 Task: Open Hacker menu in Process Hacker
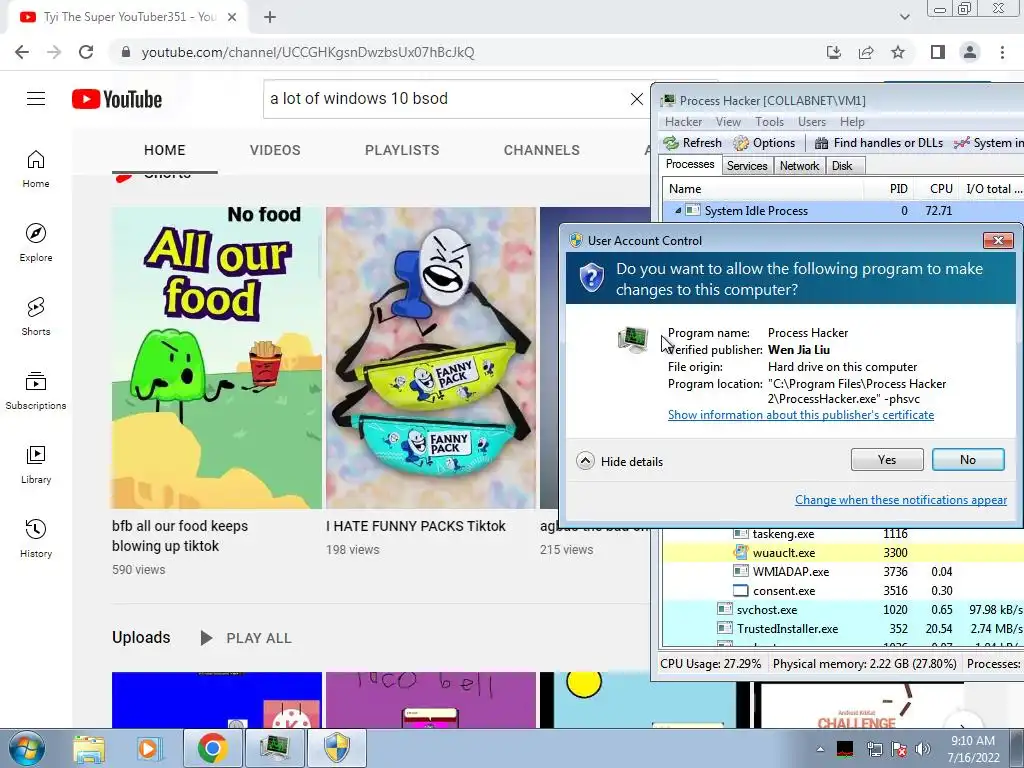click(x=683, y=122)
